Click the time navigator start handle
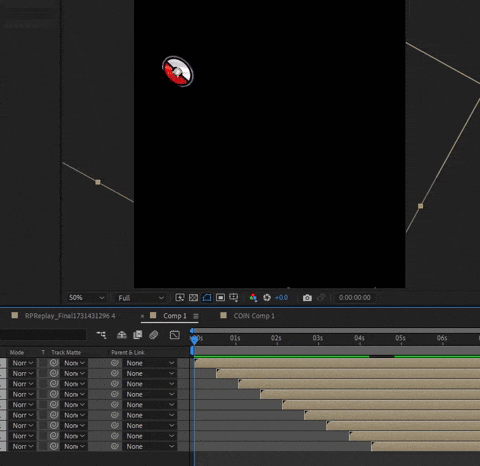The image size is (480, 466). (x=192, y=330)
